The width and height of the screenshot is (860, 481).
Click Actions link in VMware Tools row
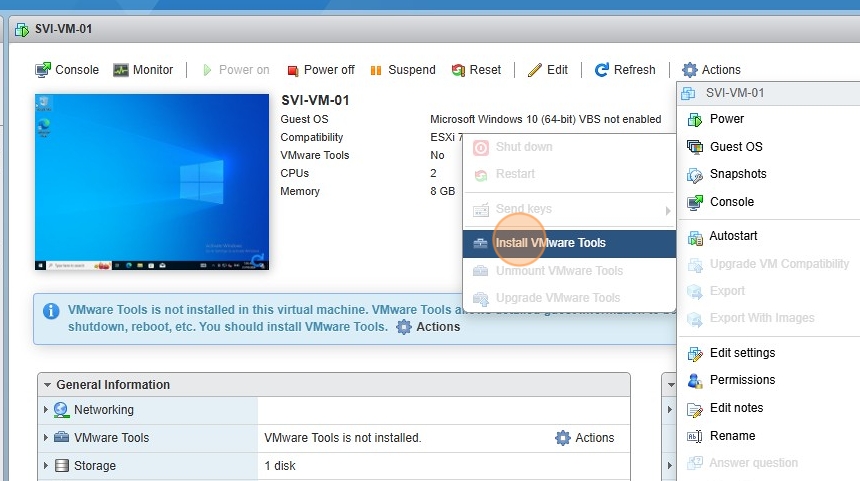click(x=585, y=438)
